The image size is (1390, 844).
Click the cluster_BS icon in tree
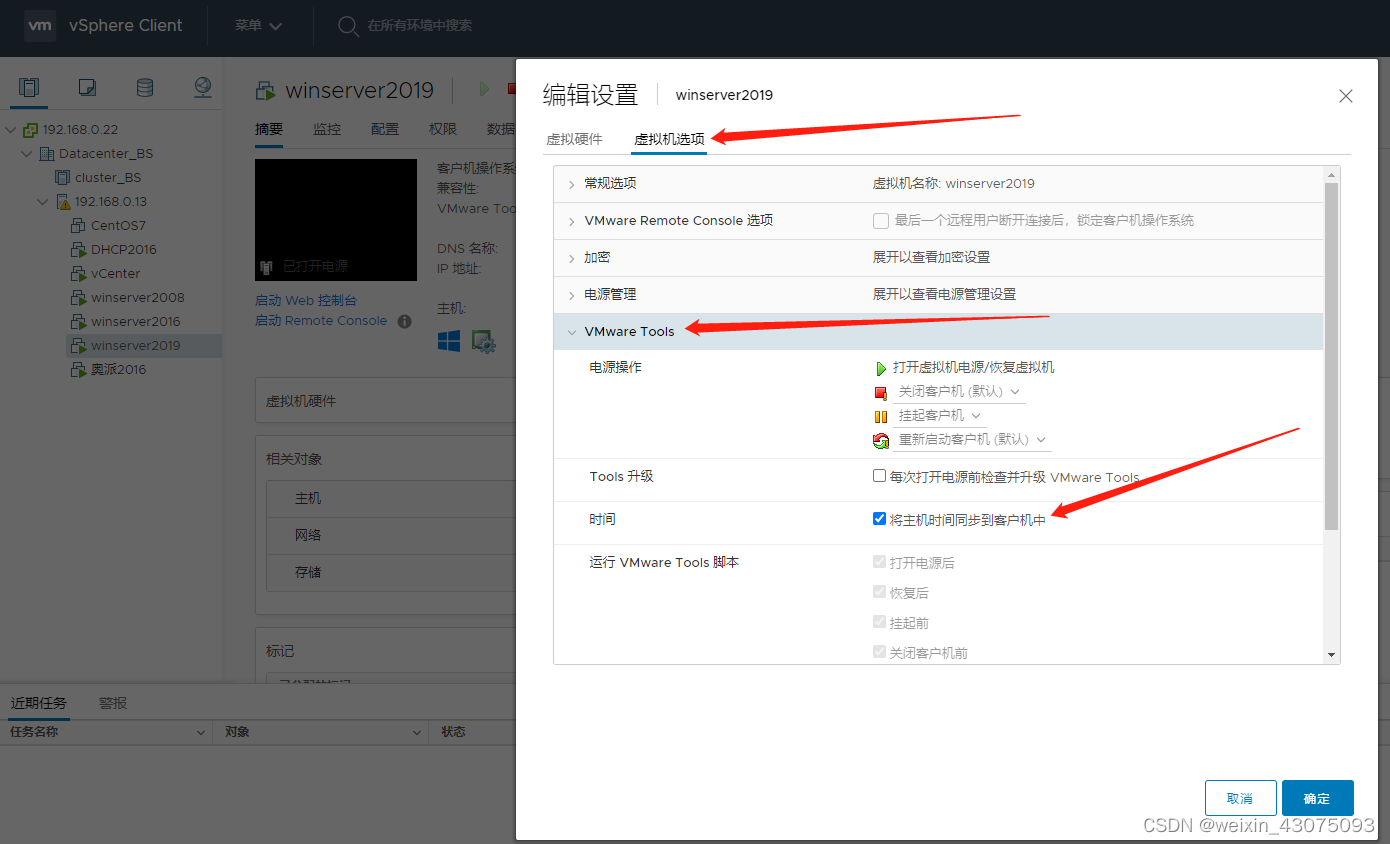click(63, 178)
